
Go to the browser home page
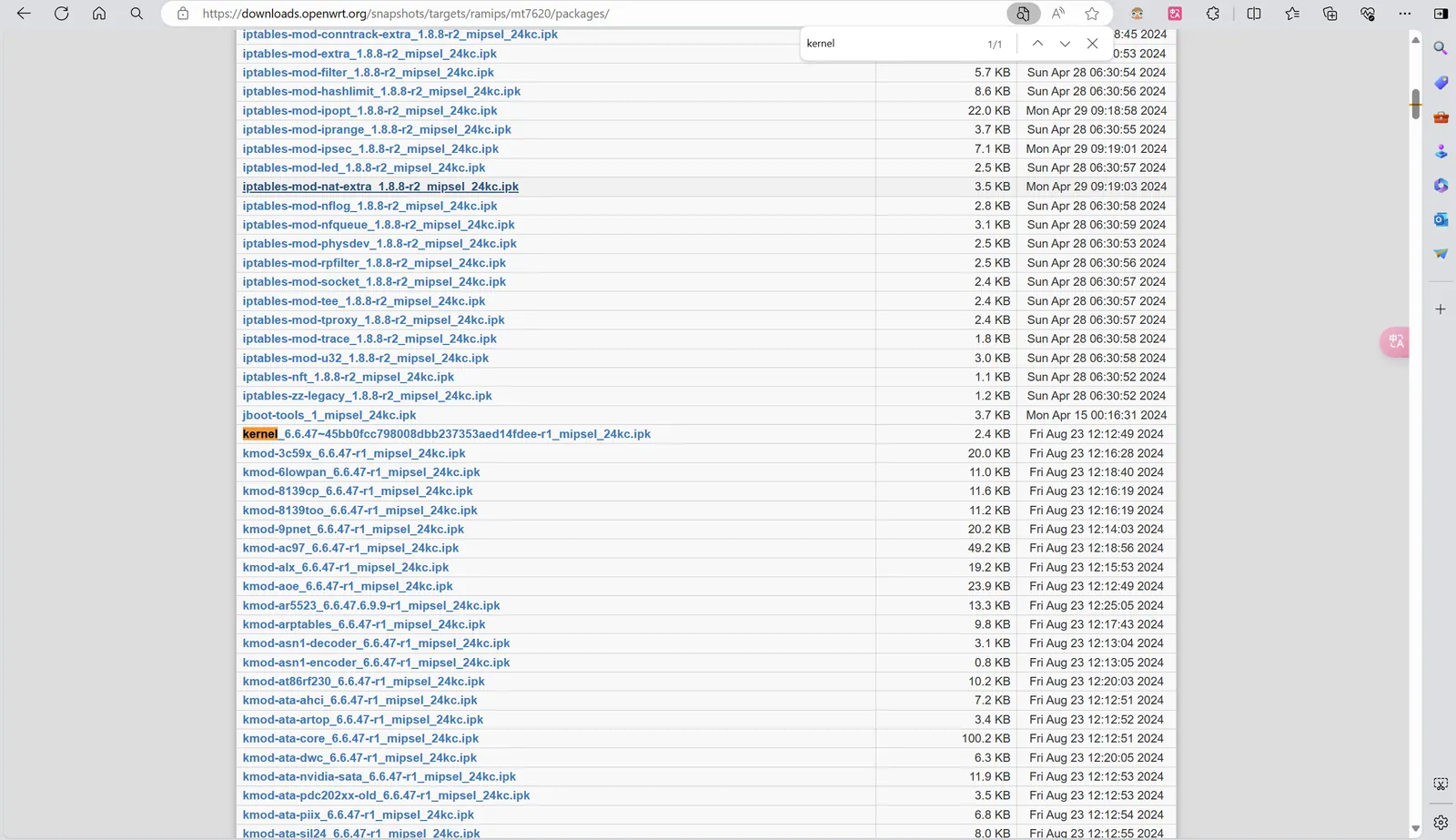[99, 14]
